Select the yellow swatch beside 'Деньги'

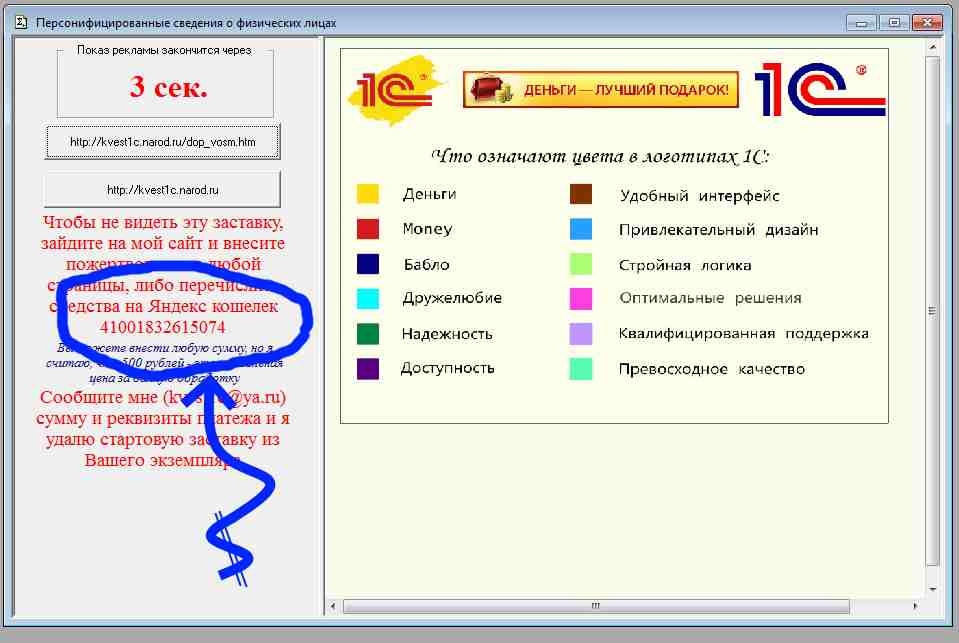tap(368, 194)
